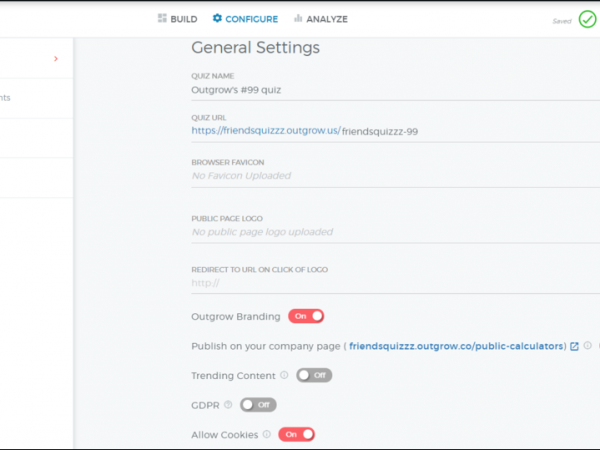Click the Quiz Name input field
Image resolution: width=600 pixels, height=450 pixels.
[390, 89]
